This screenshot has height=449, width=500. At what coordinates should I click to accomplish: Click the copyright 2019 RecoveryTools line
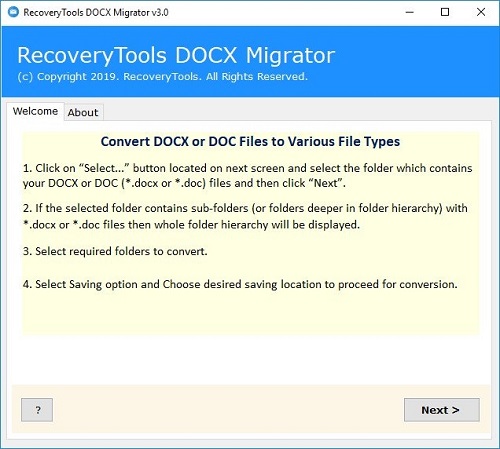click(x=162, y=77)
